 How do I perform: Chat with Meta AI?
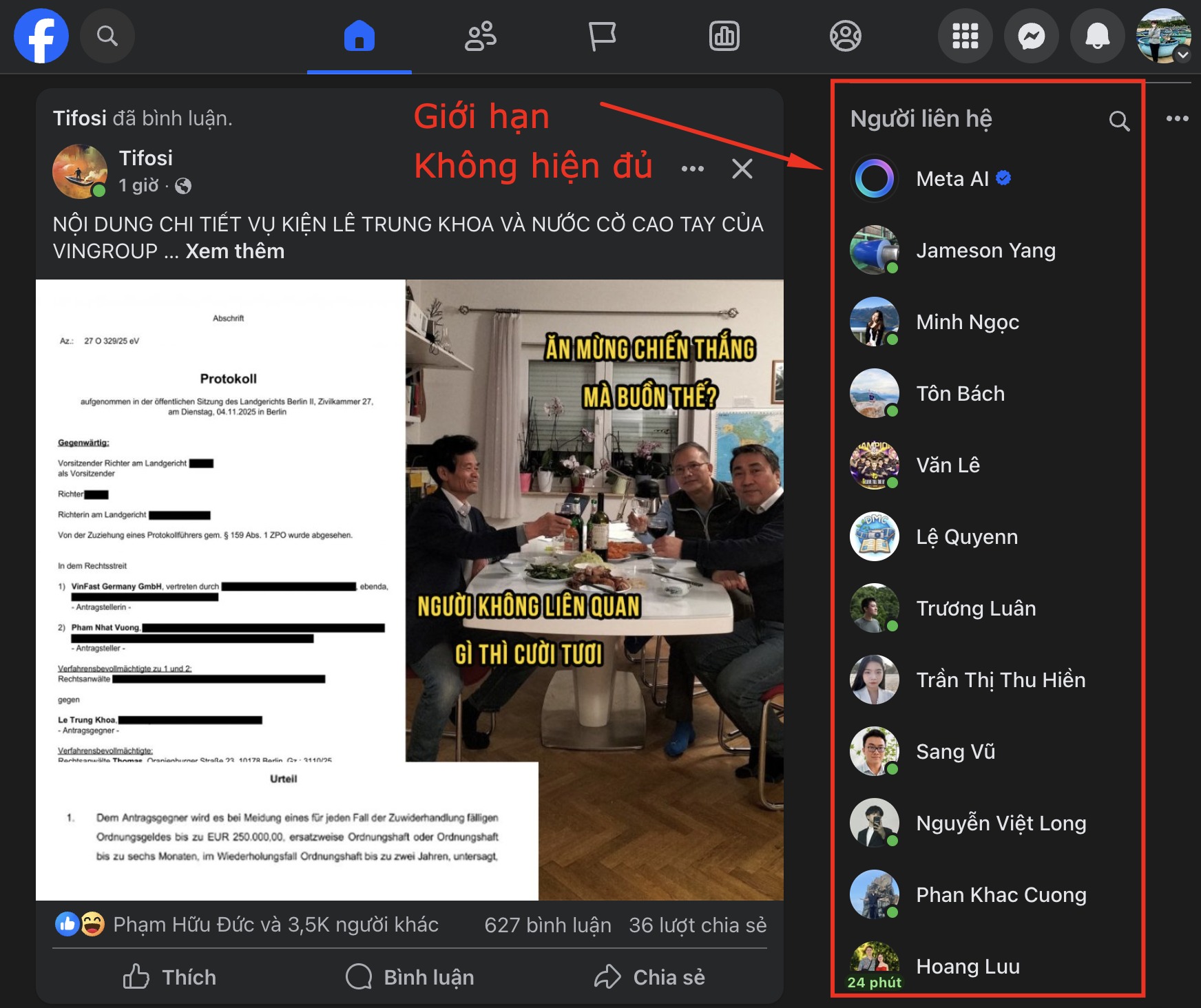[988, 179]
